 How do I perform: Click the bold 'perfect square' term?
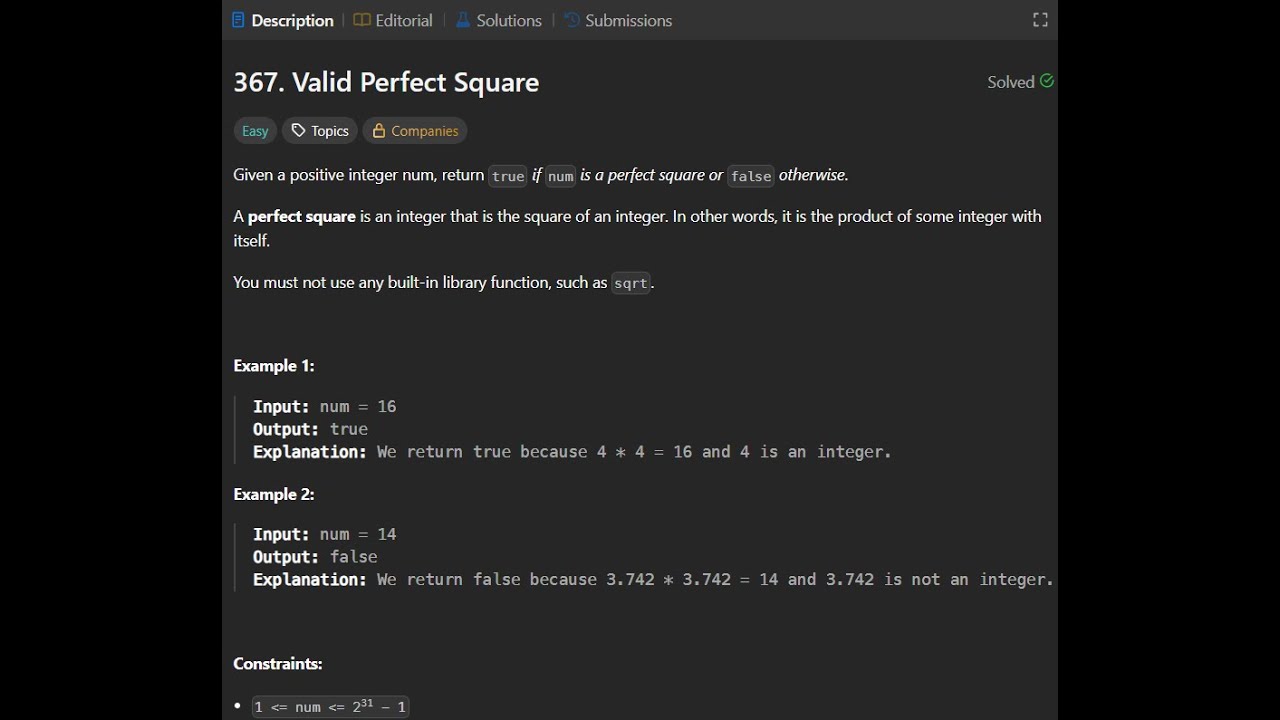pyautogui.click(x=301, y=216)
